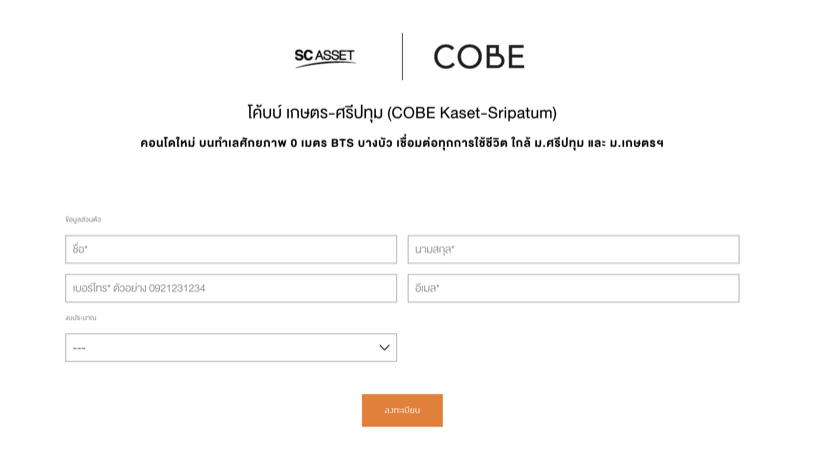
Task: Select the phone number field with example 0921231234
Action: (x=231, y=288)
